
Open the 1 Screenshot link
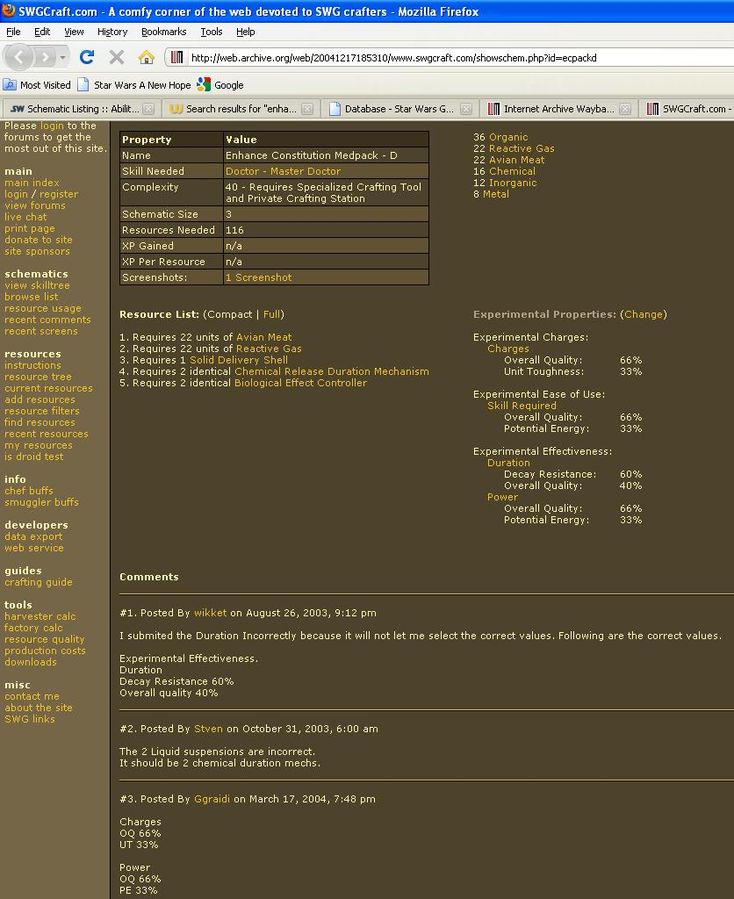(x=259, y=277)
